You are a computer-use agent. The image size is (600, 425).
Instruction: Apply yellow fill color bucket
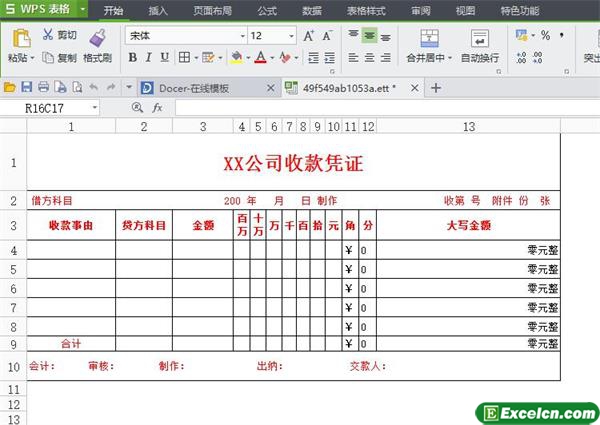click(236, 58)
